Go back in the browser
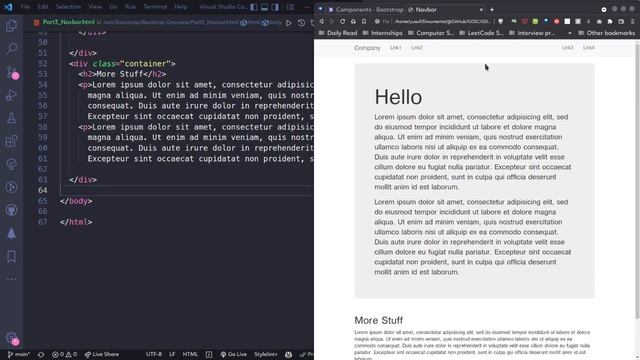 pyautogui.click(x=322, y=21)
